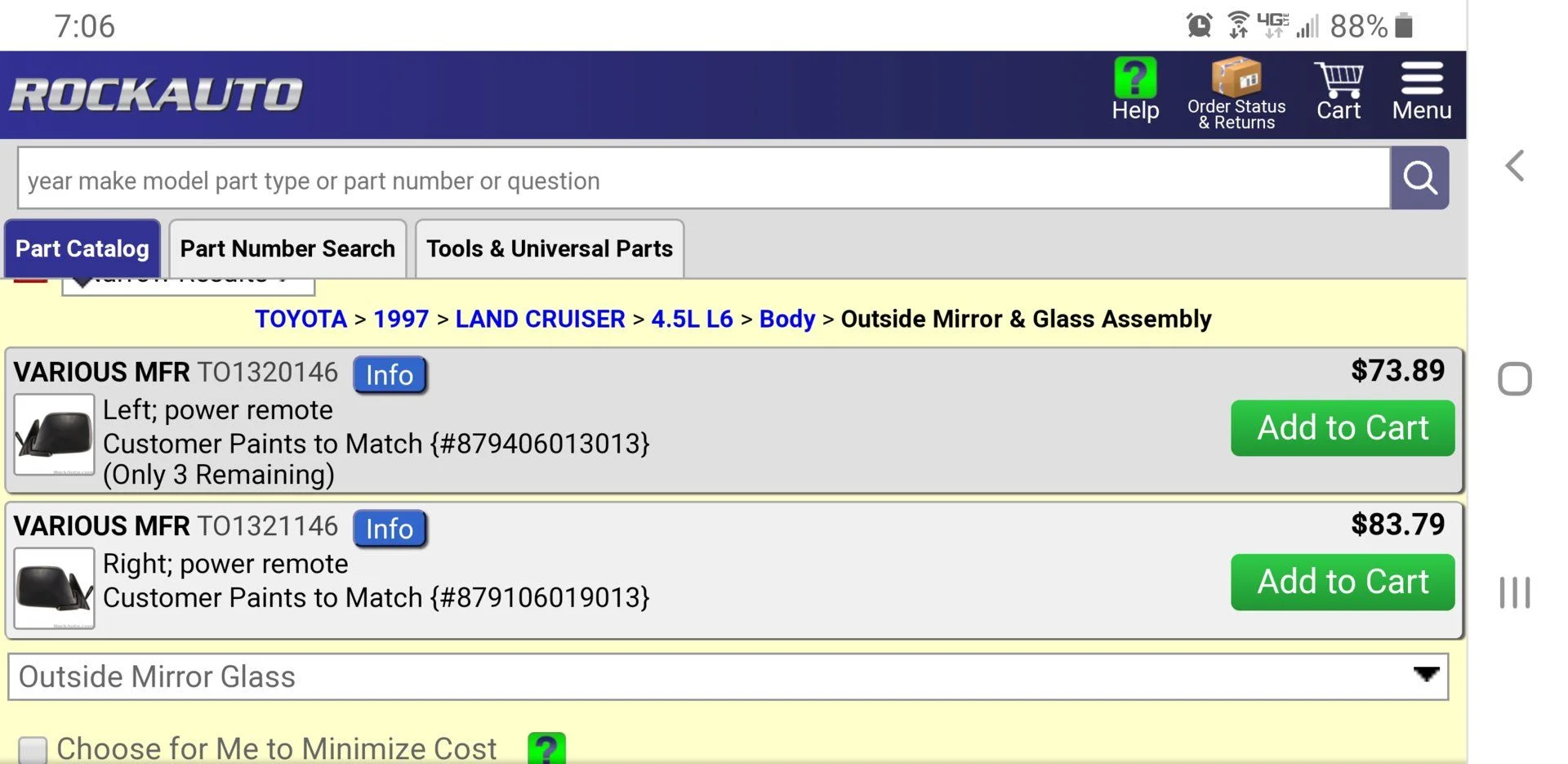Click the $83.79 price

(1397, 525)
